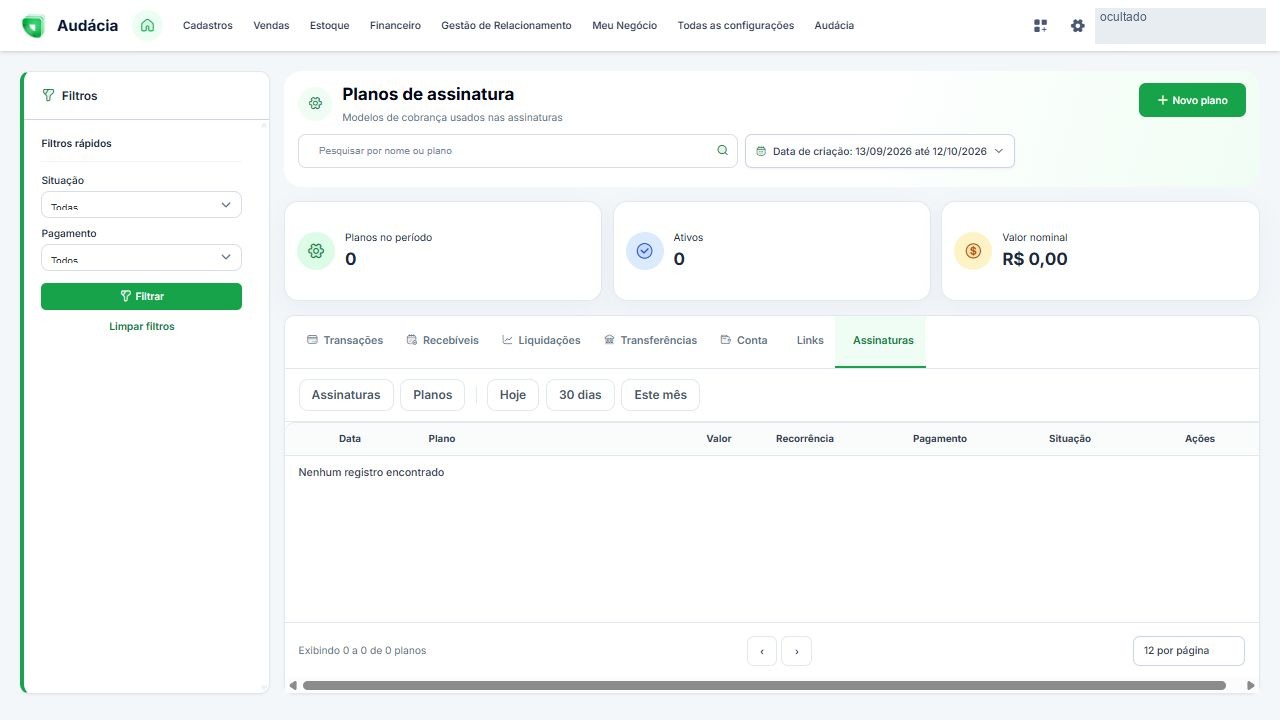The image size is (1280, 720).
Task: Open the Vendas menu
Action: click(271, 26)
